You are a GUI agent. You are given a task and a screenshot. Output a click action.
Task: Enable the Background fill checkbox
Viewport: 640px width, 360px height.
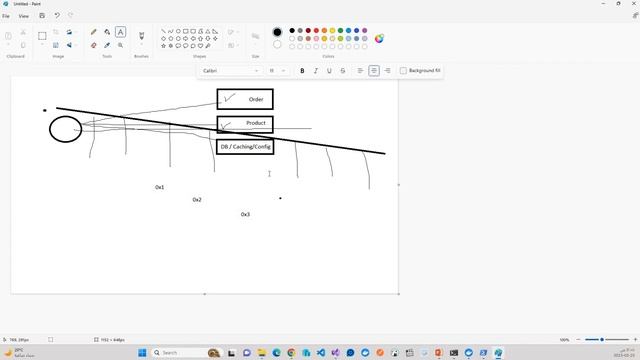click(403, 71)
